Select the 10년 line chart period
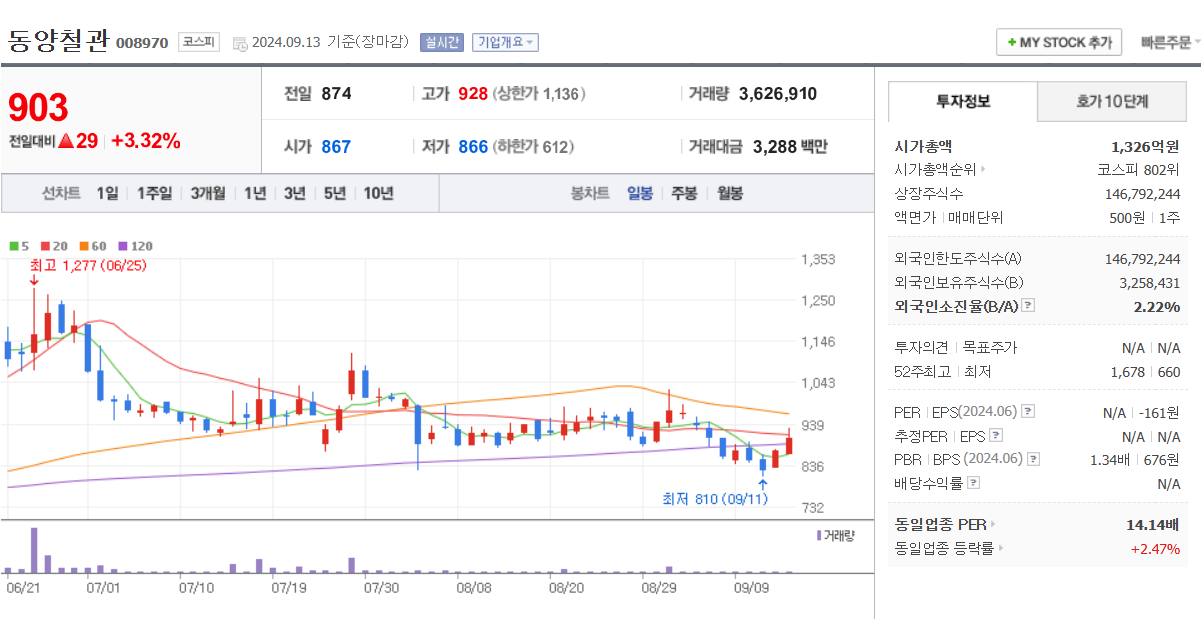 coord(378,193)
